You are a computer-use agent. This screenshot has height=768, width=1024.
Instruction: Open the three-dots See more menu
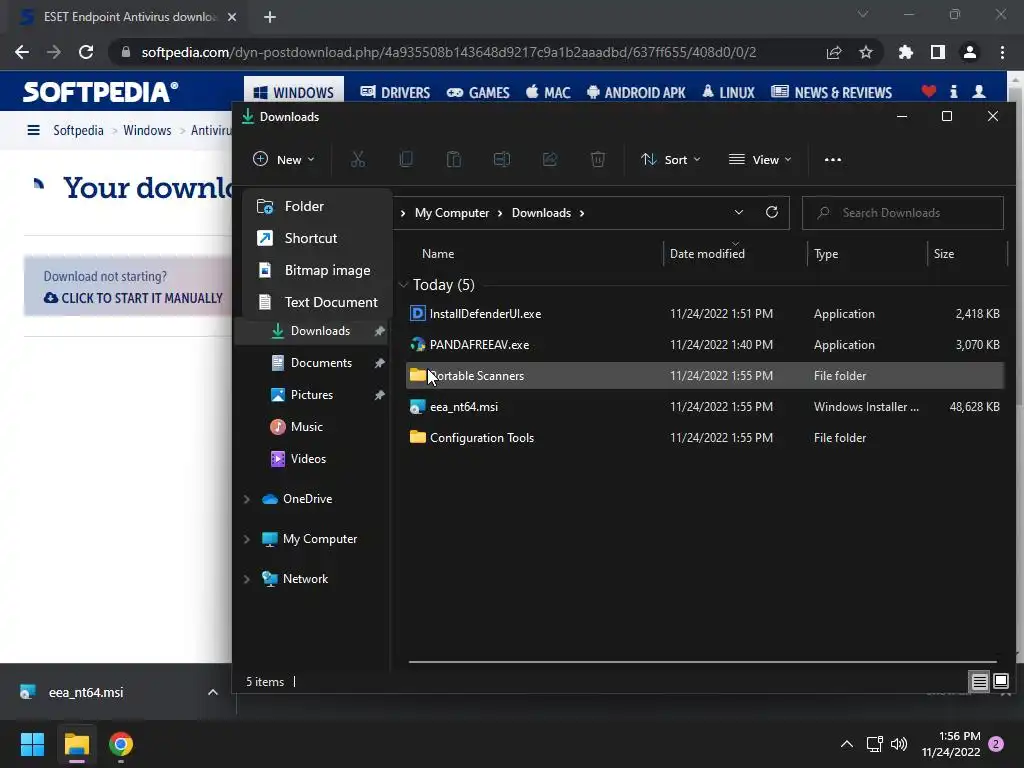[833, 159]
